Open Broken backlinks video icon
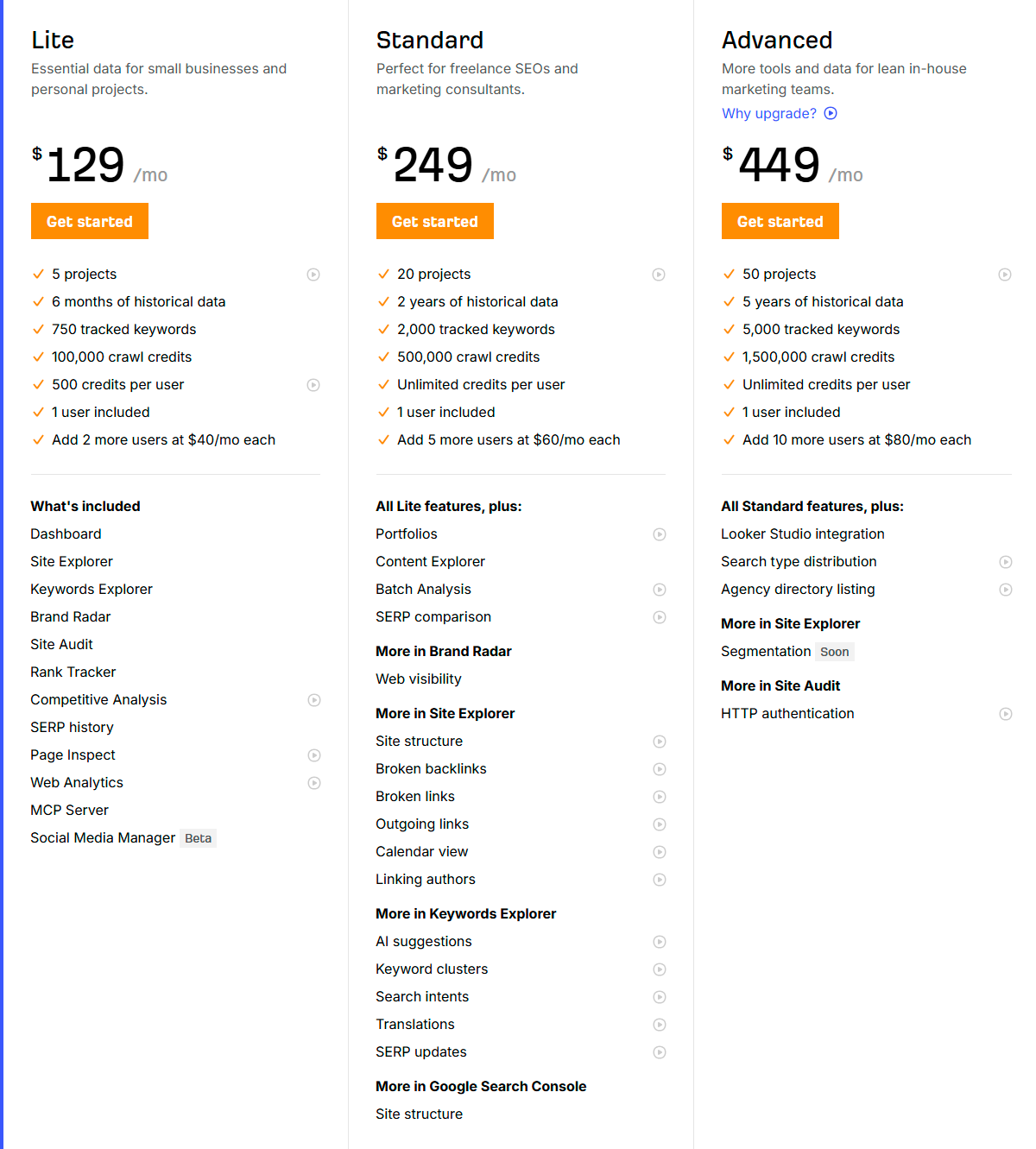 tap(660, 769)
